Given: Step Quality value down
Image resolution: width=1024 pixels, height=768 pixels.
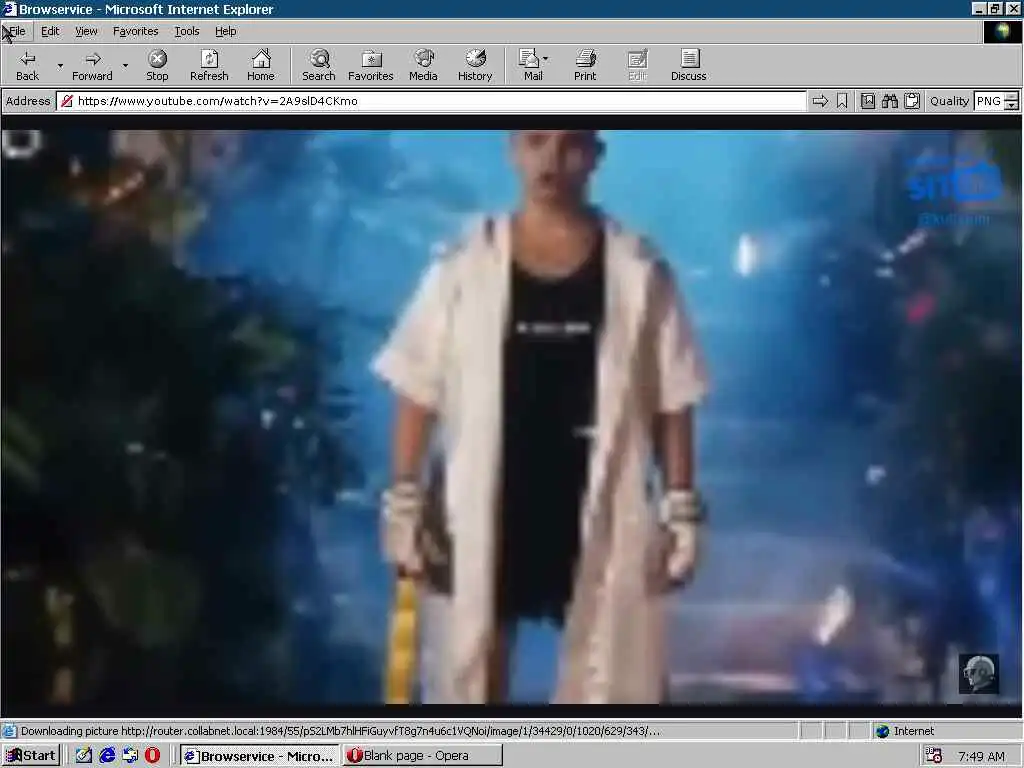Looking at the screenshot, I should [x=1012, y=106].
